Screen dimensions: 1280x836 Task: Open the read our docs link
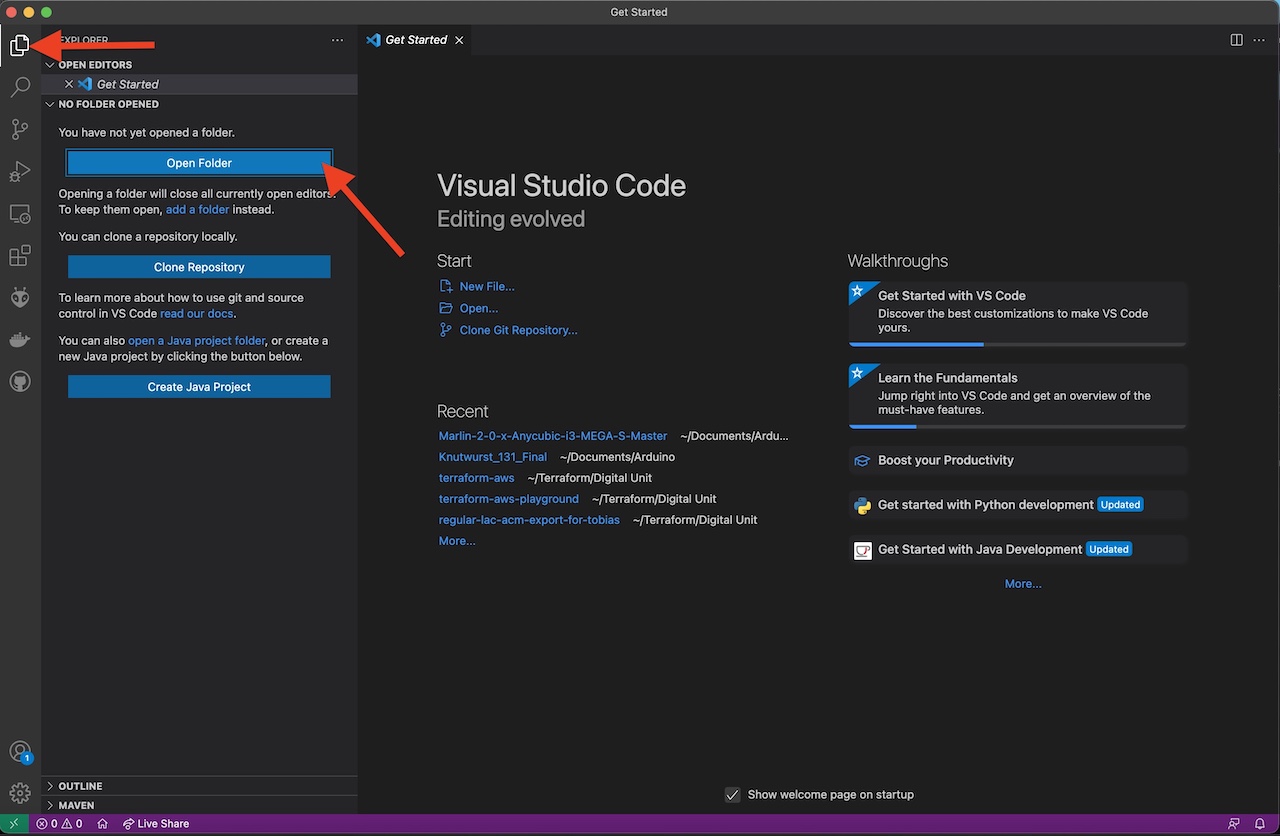click(197, 314)
